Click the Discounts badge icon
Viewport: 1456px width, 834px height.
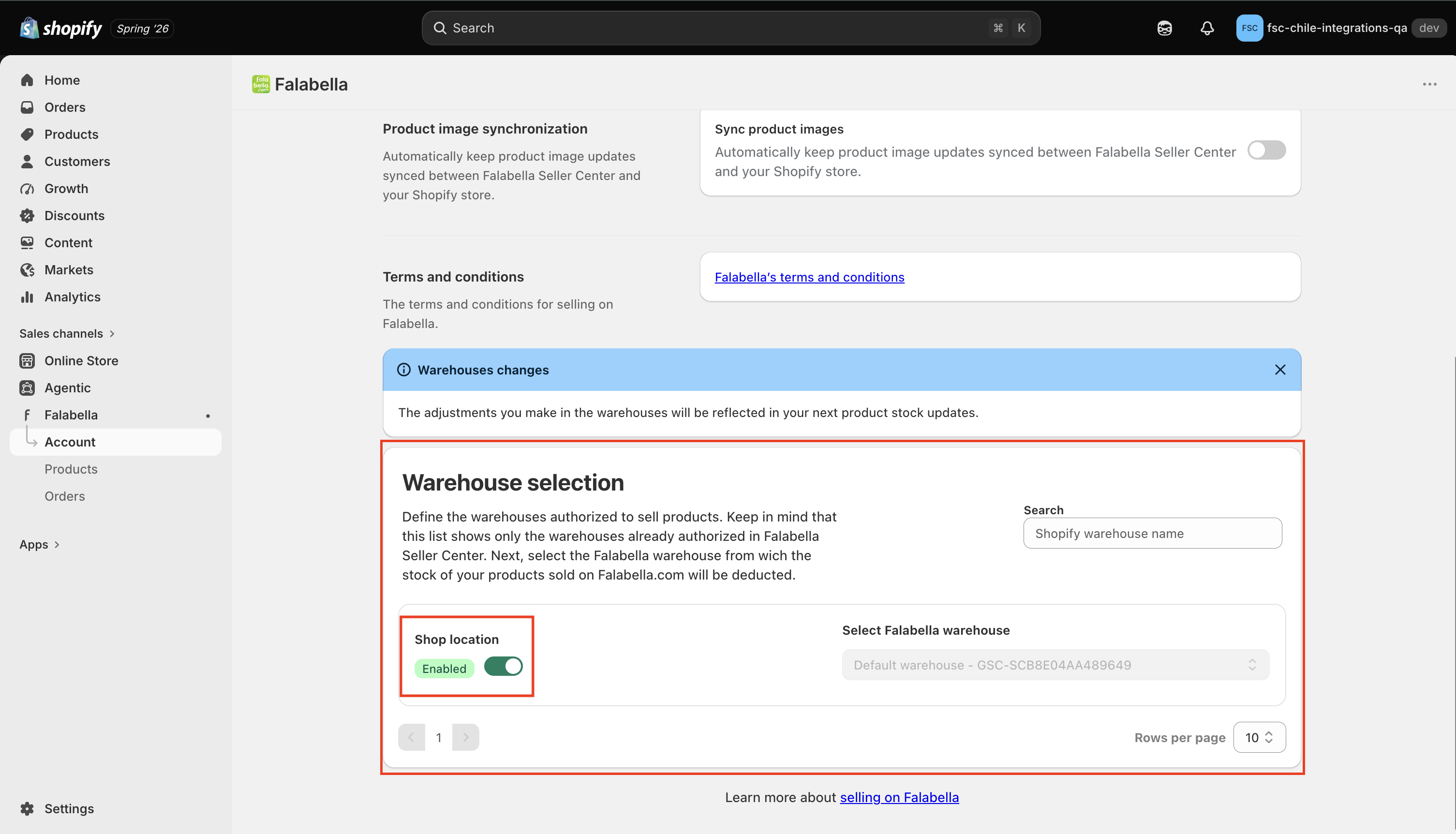27,215
